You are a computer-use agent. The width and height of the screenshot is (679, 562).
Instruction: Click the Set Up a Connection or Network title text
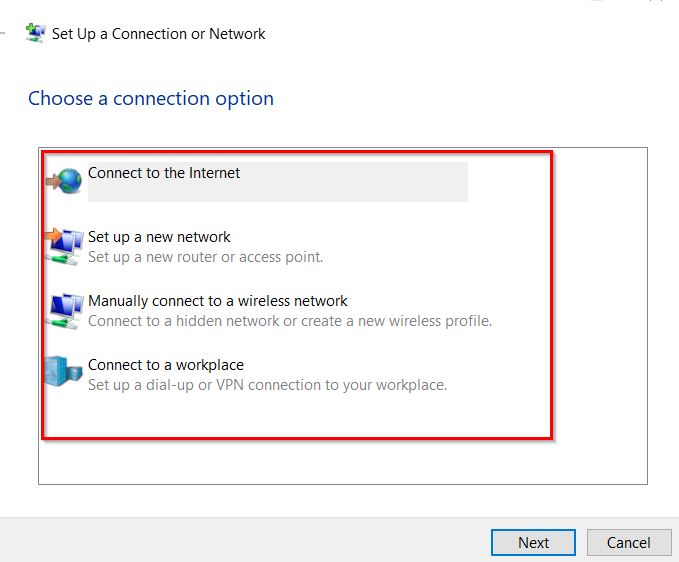click(158, 34)
